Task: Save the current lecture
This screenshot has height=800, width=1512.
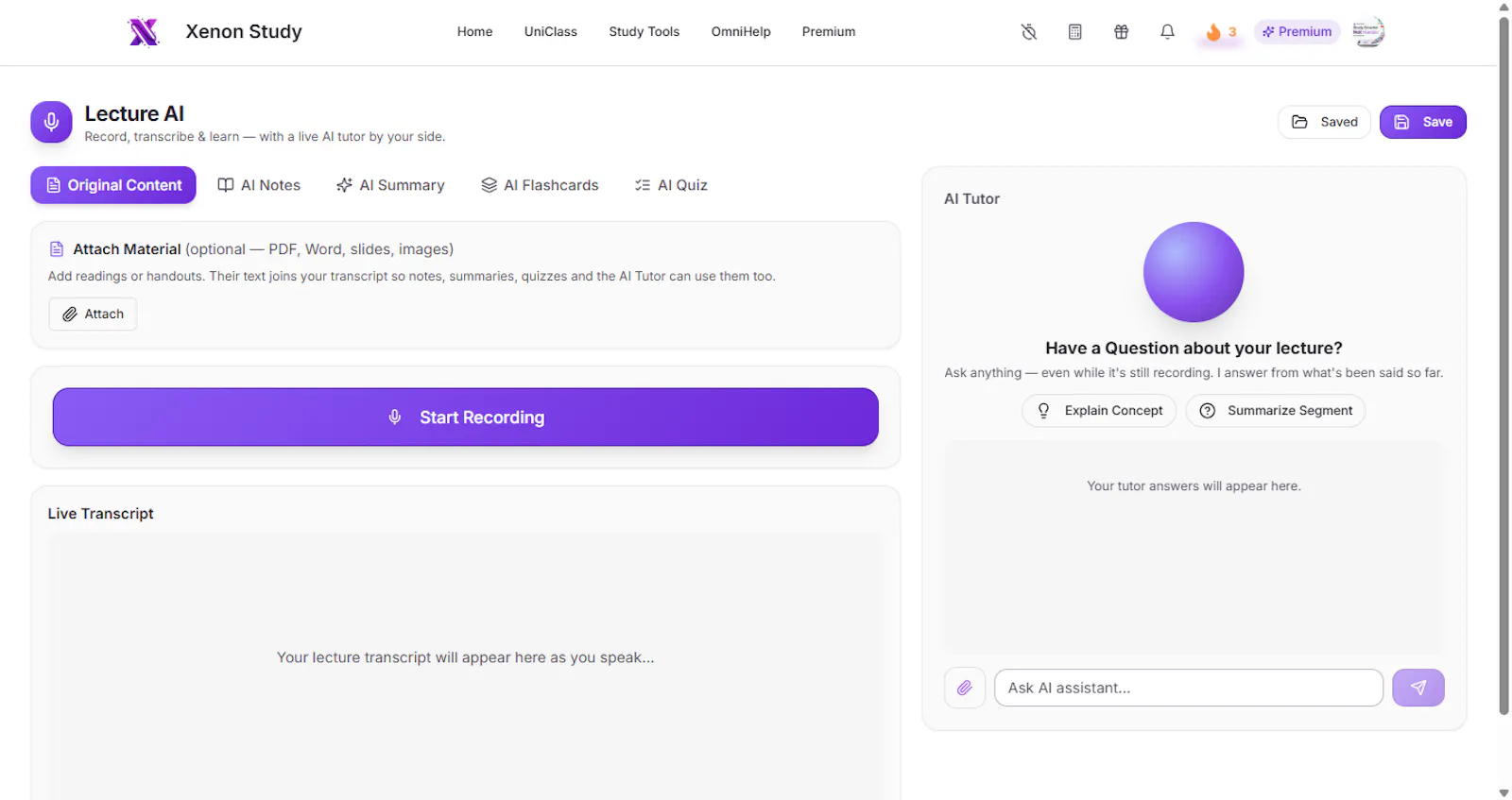Action: pos(1423,122)
